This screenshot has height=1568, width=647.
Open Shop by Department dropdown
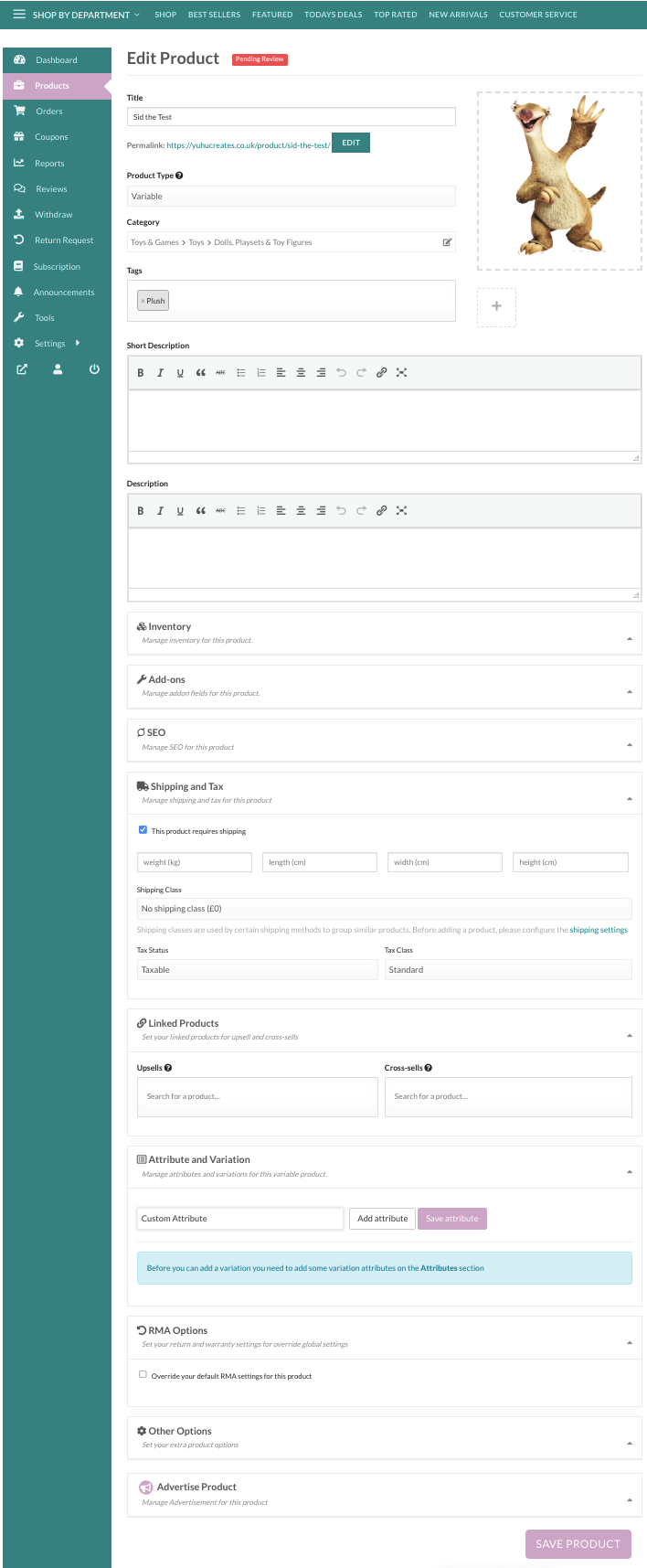[x=86, y=15]
